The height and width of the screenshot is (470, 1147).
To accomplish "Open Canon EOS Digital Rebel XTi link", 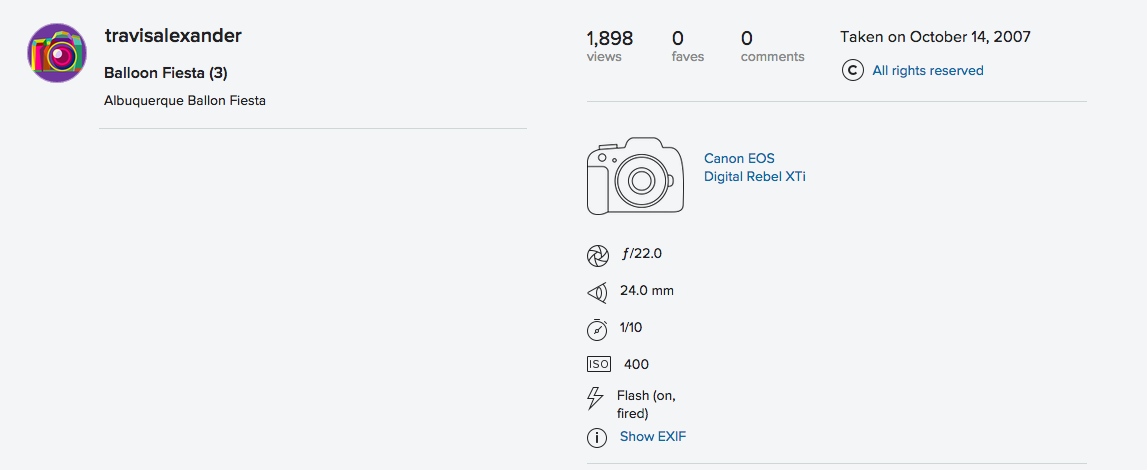I will pos(754,167).
